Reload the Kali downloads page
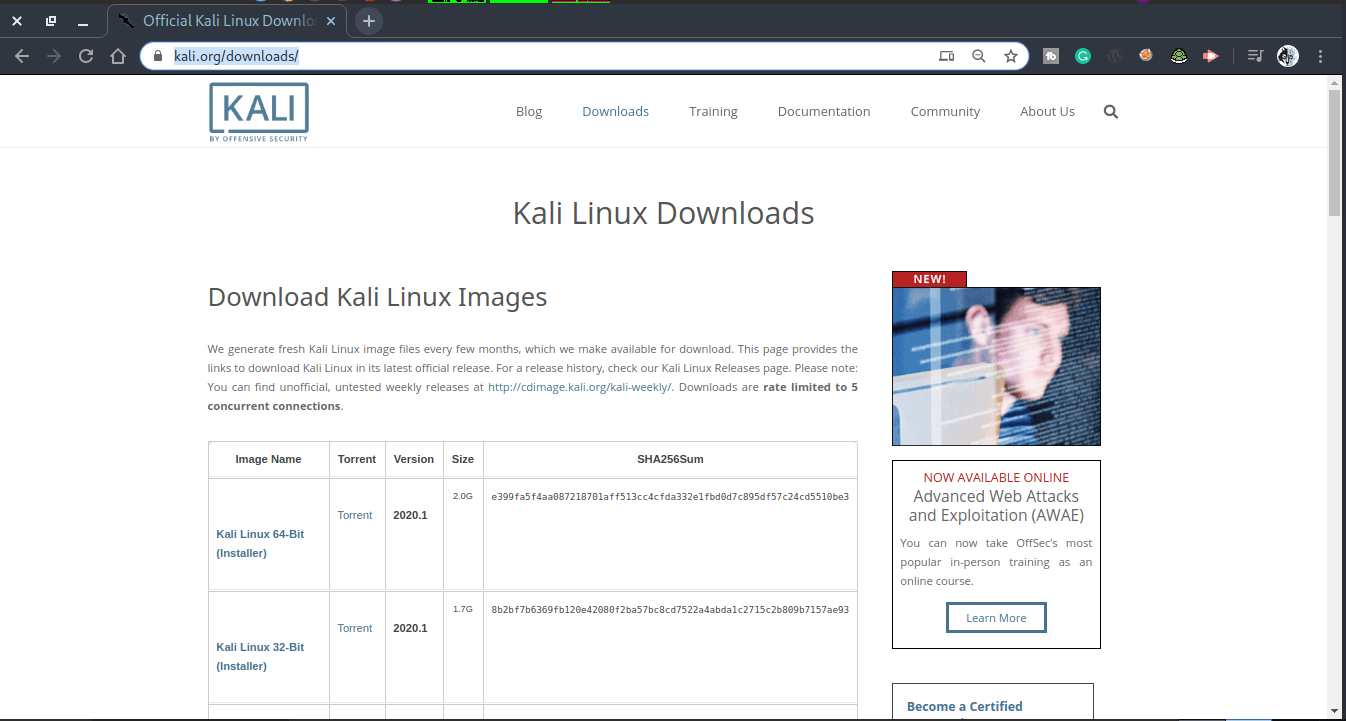 click(x=86, y=56)
